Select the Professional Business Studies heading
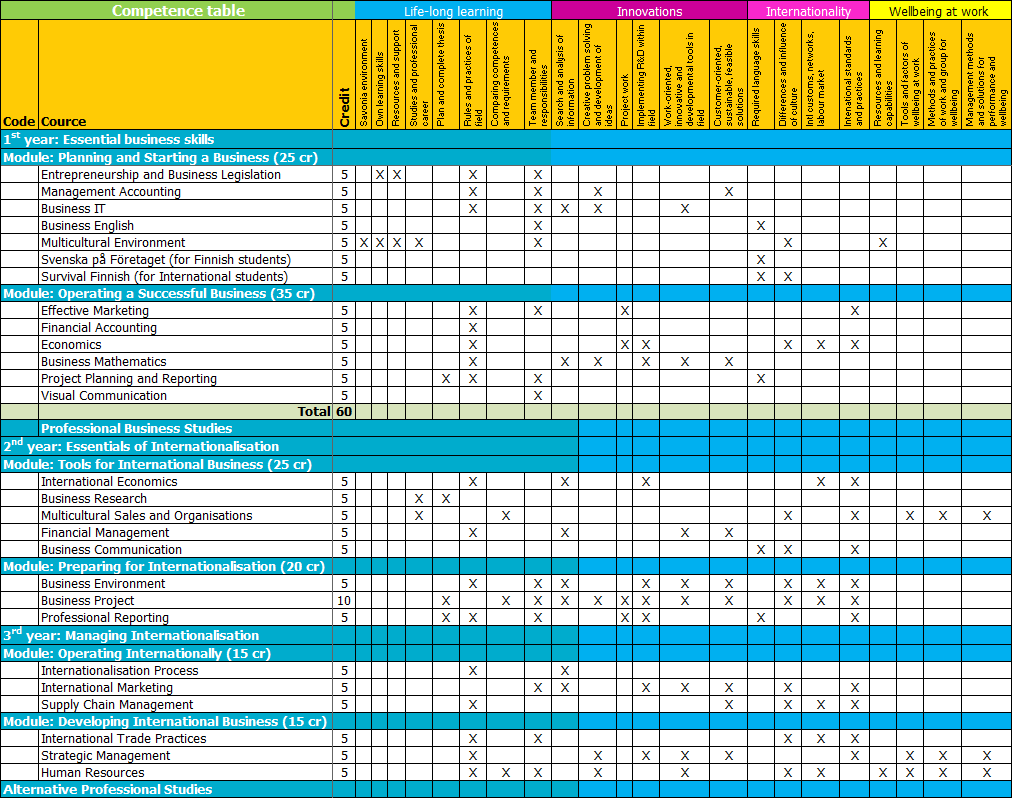The width and height of the screenshot is (1012, 798). pos(137,429)
